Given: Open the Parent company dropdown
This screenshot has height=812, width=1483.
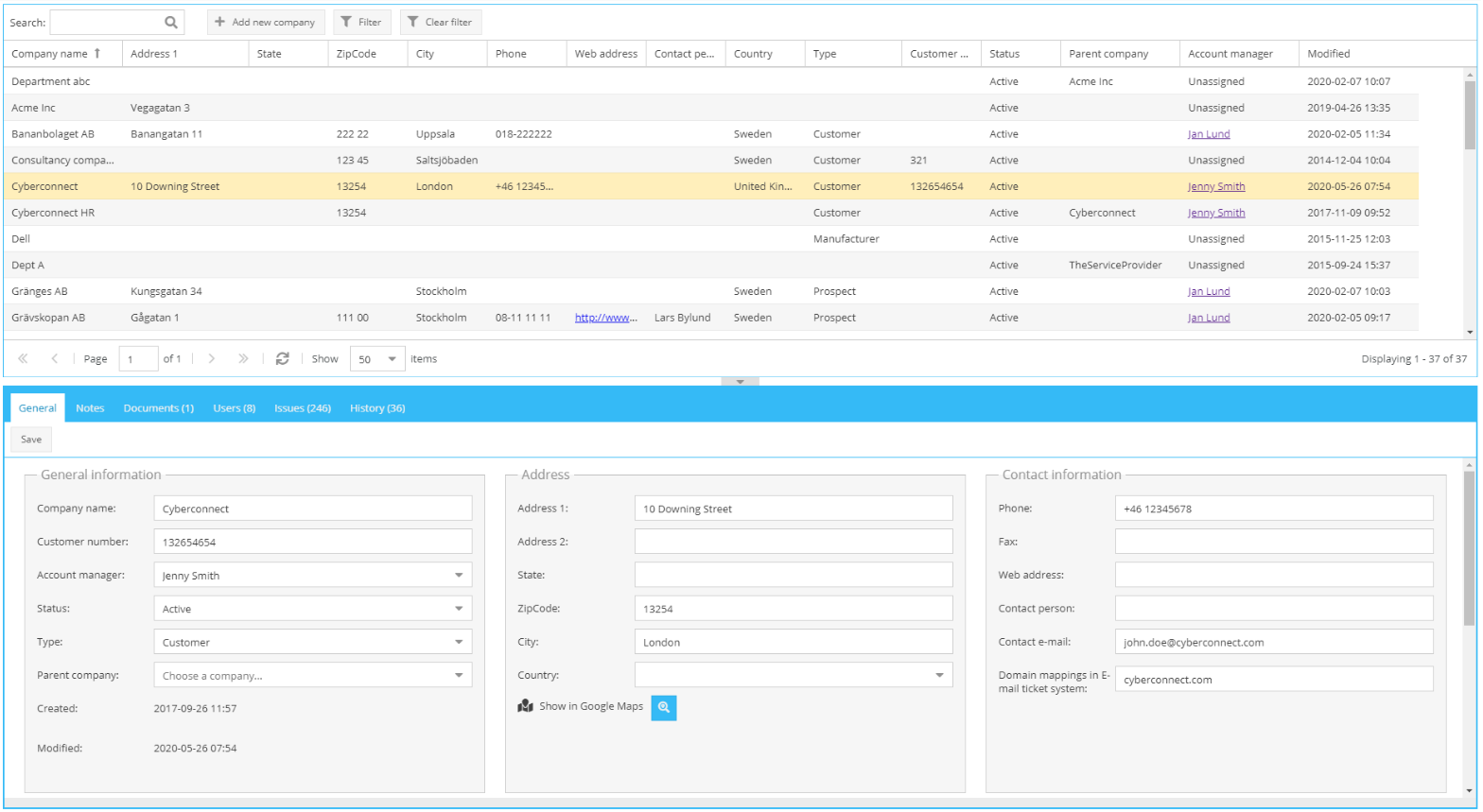Looking at the screenshot, I should pos(459,675).
